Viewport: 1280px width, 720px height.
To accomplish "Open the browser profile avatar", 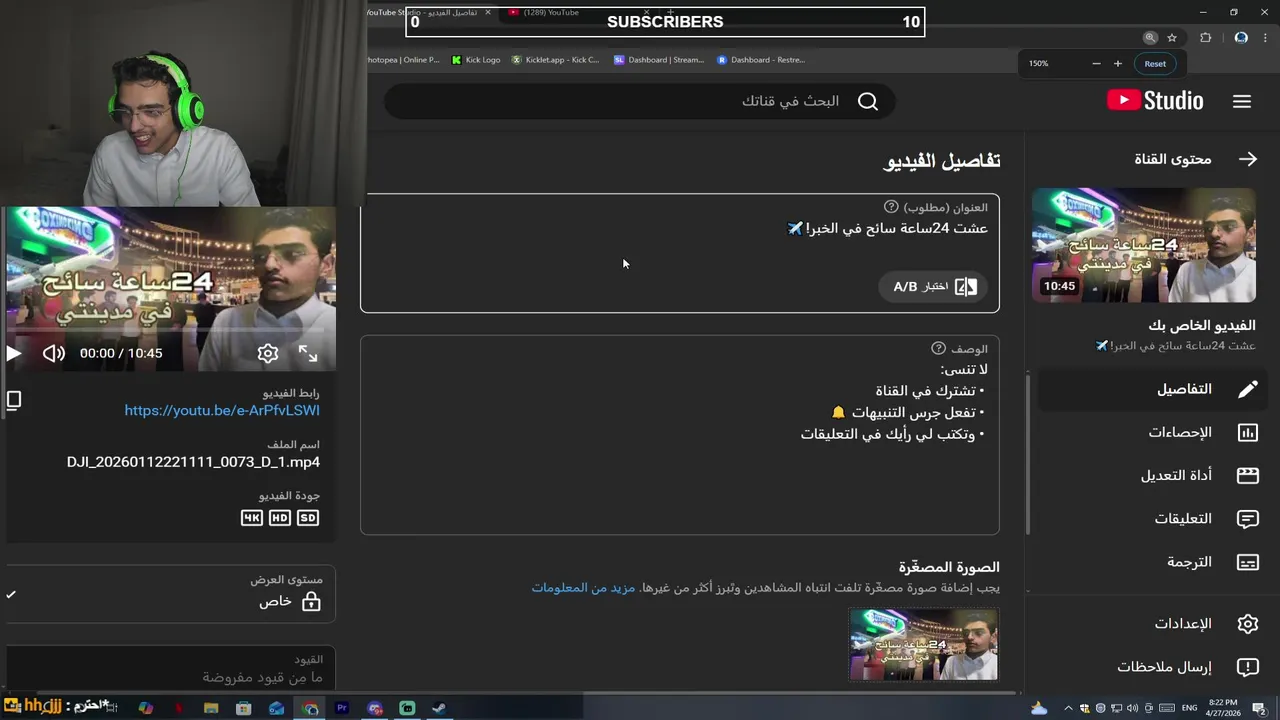I will click(x=1241, y=38).
